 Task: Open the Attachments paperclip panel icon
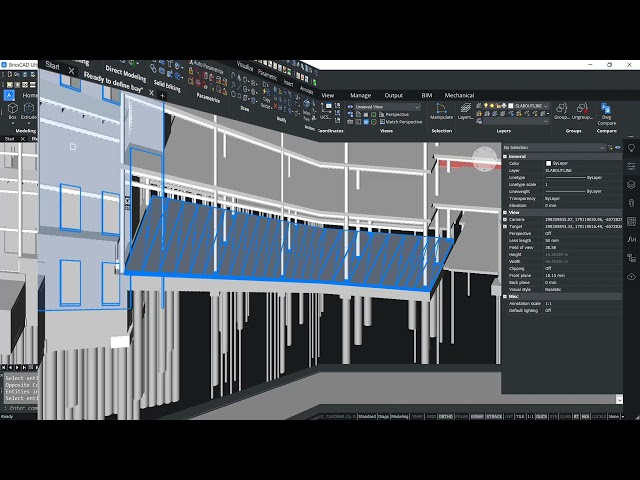pyautogui.click(x=631, y=203)
